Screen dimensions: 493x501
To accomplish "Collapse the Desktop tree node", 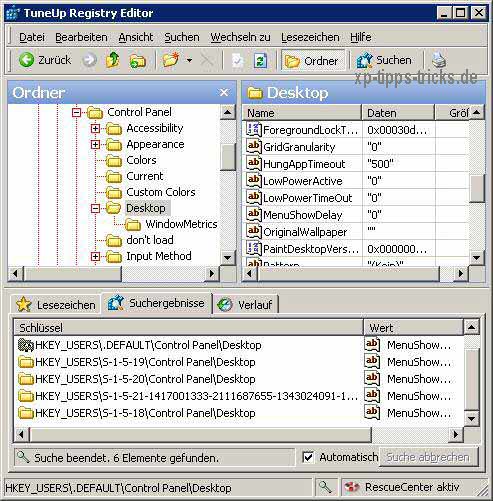I will click(x=96, y=209).
